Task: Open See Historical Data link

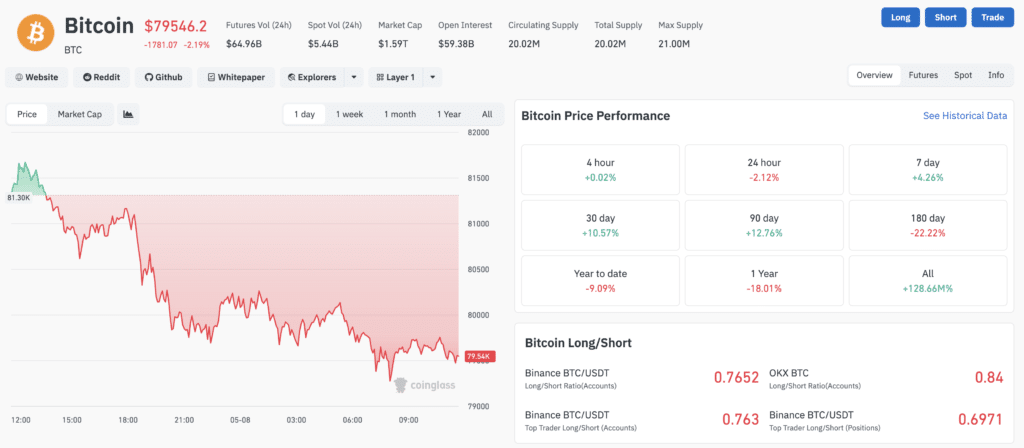Action: (965, 116)
